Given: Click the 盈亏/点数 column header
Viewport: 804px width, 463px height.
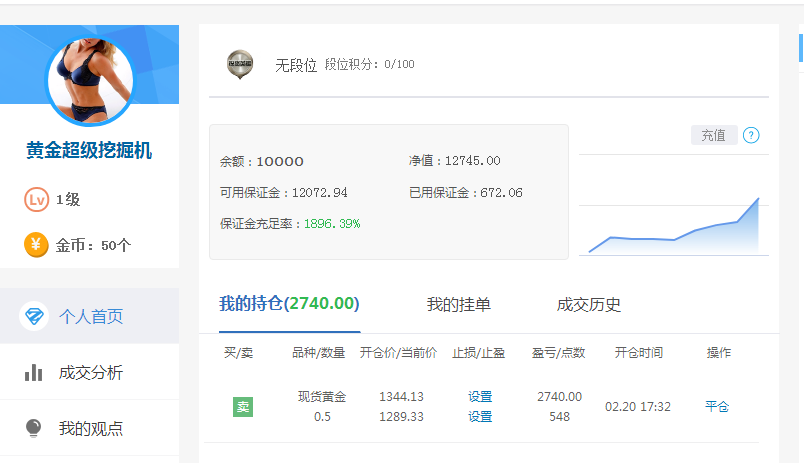Looking at the screenshot, I should click(558, 353).
